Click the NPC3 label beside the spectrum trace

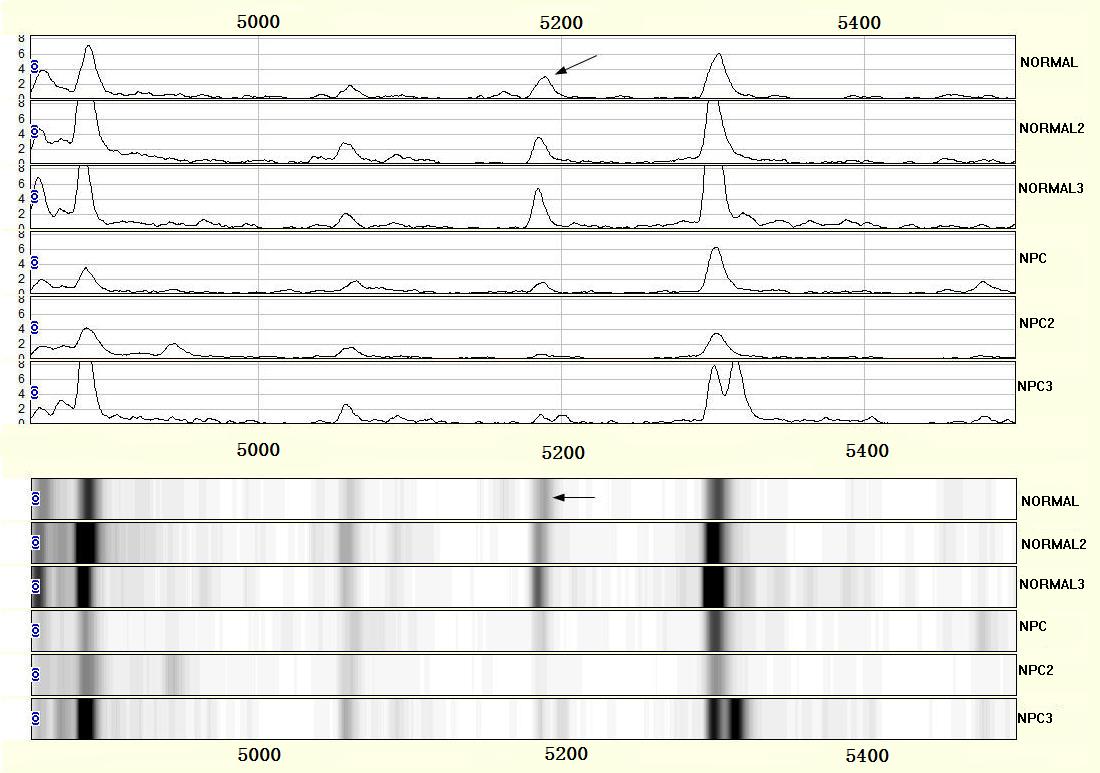1035,386
